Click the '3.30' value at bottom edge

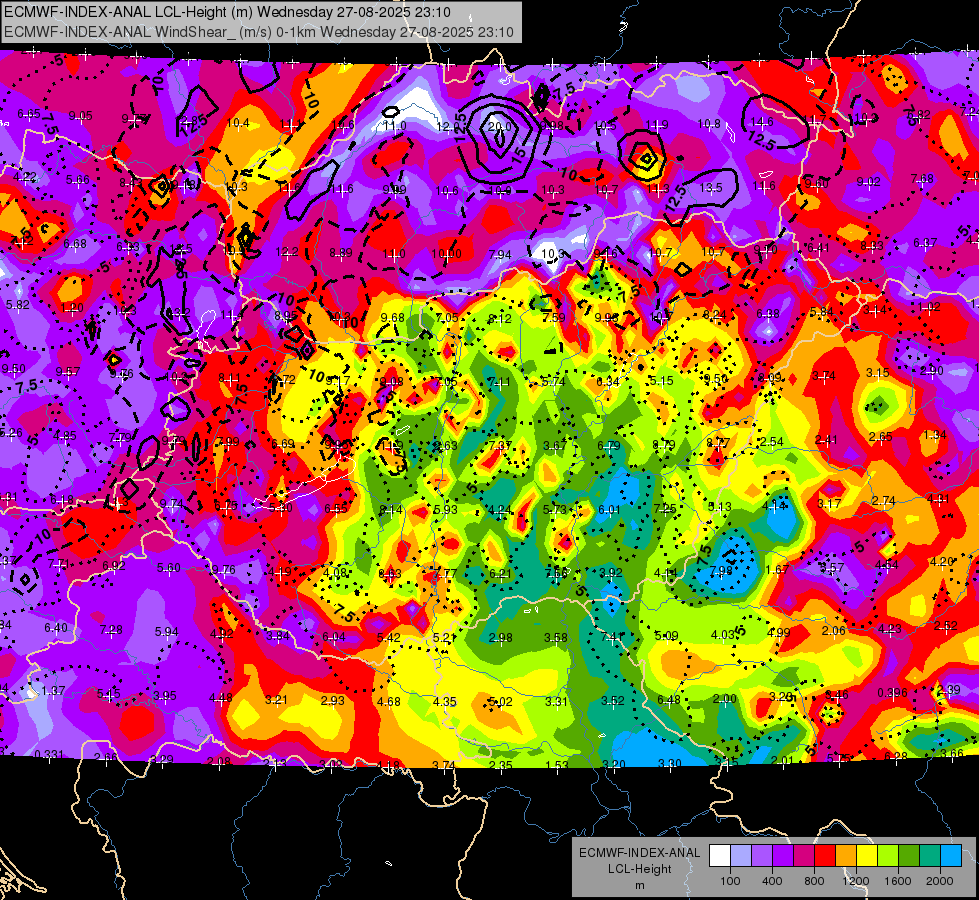(x=670, y=763)
